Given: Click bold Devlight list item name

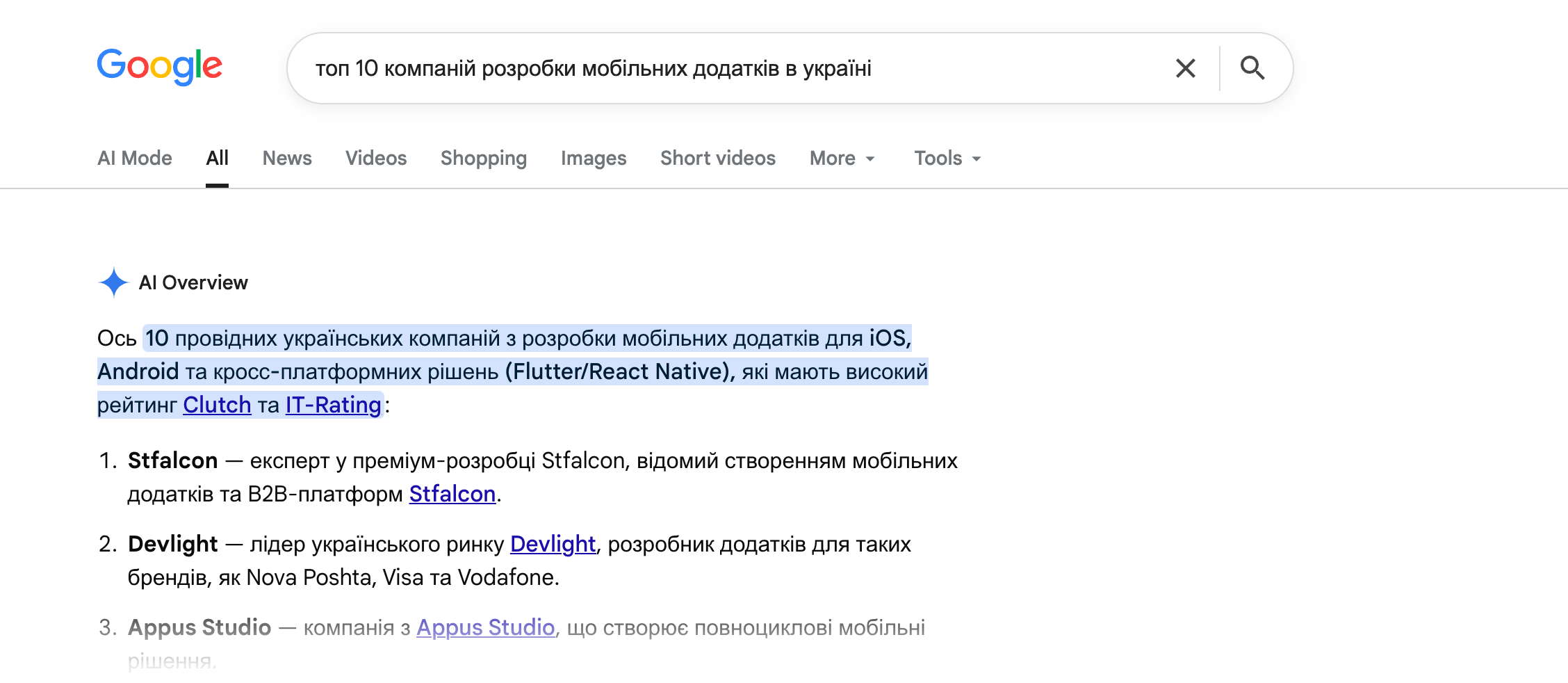Looking at the screenshot, I should pos(173,544).
